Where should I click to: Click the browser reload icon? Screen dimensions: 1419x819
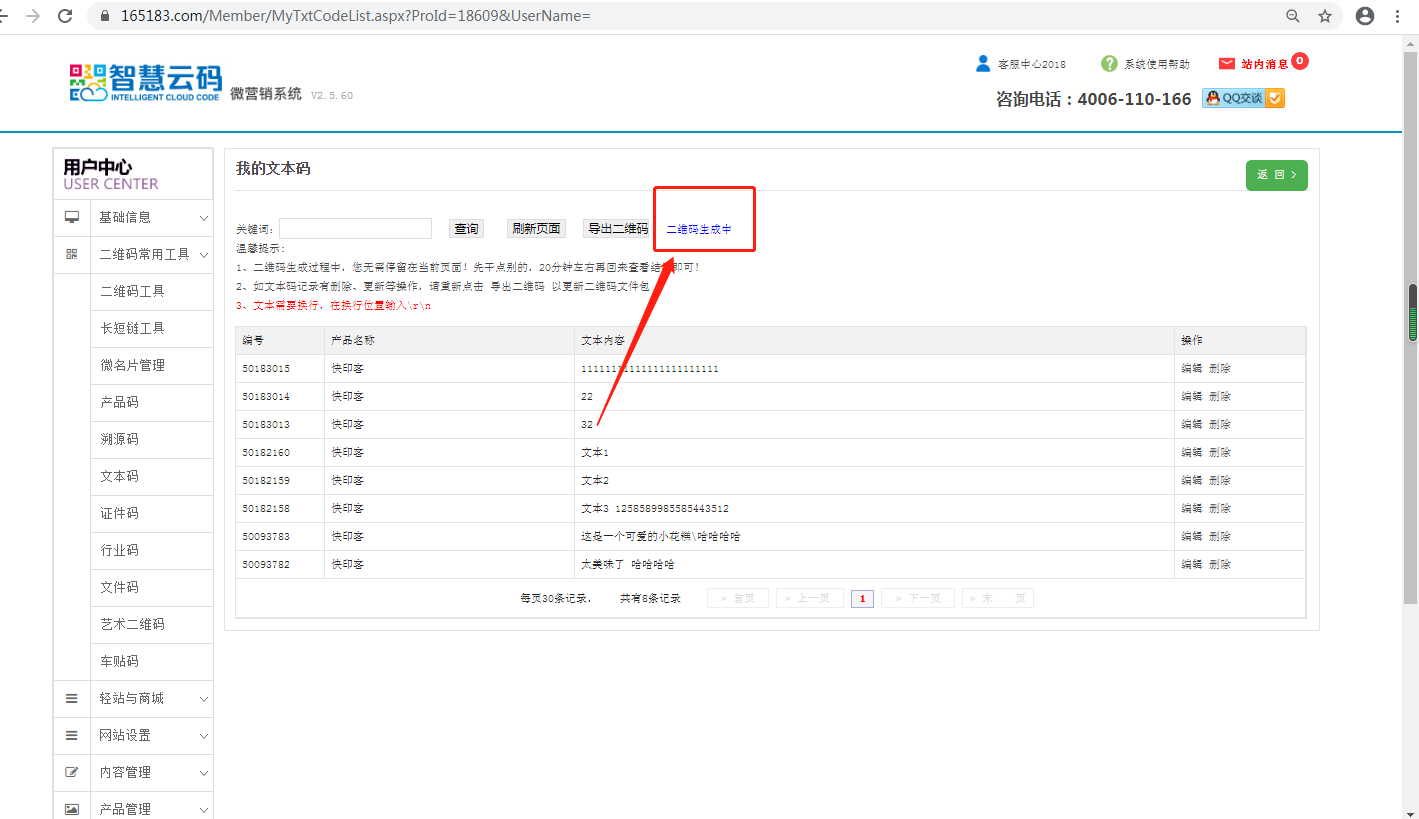pyautogui.click(x=65, y=16)
